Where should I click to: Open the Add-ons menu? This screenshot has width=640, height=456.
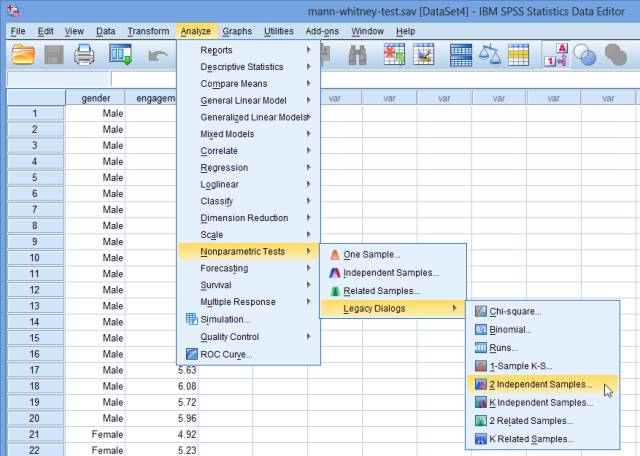pyautogui.click(x=322, y=31)
